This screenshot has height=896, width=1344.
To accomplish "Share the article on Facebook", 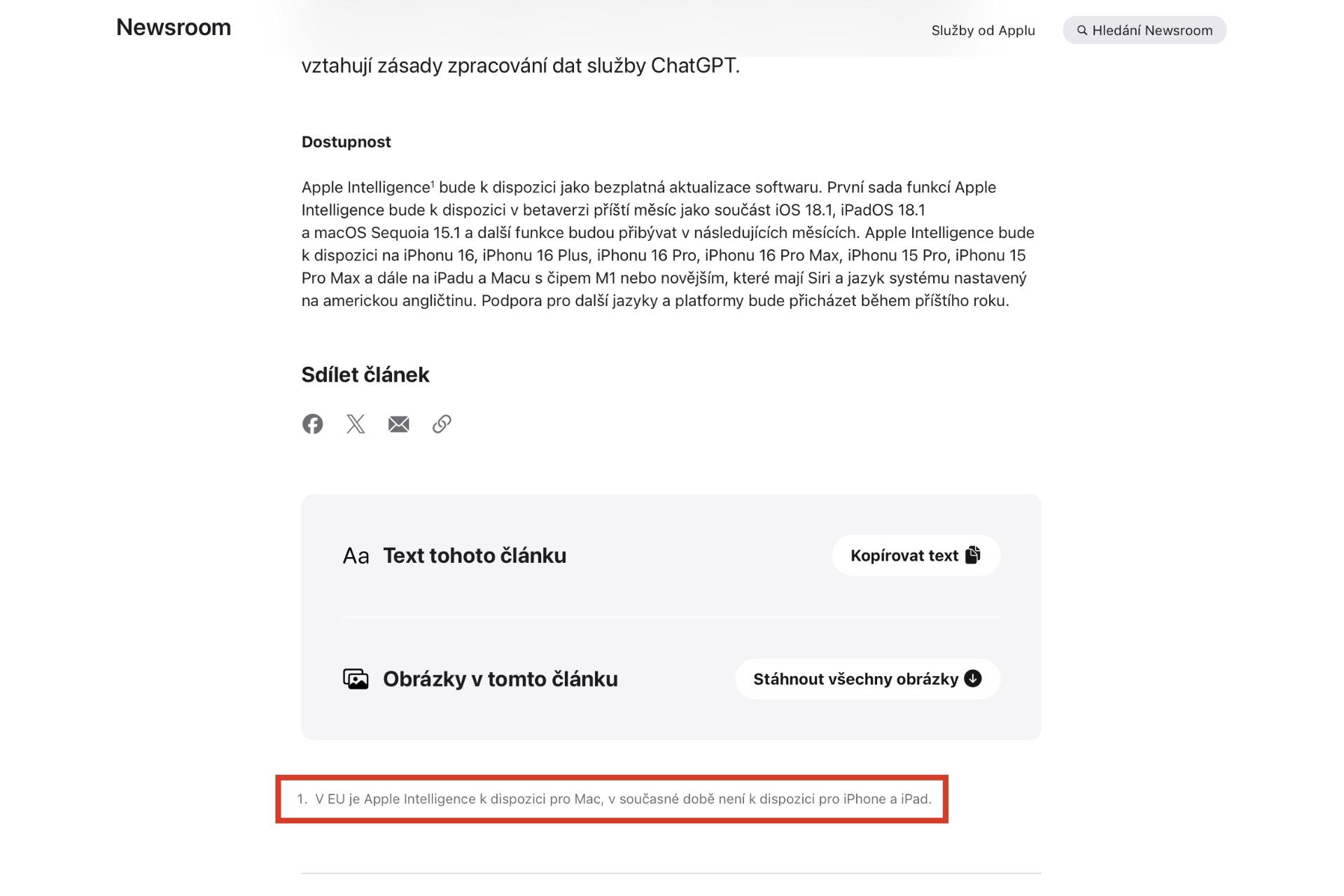I will click(x=312, y=423).
